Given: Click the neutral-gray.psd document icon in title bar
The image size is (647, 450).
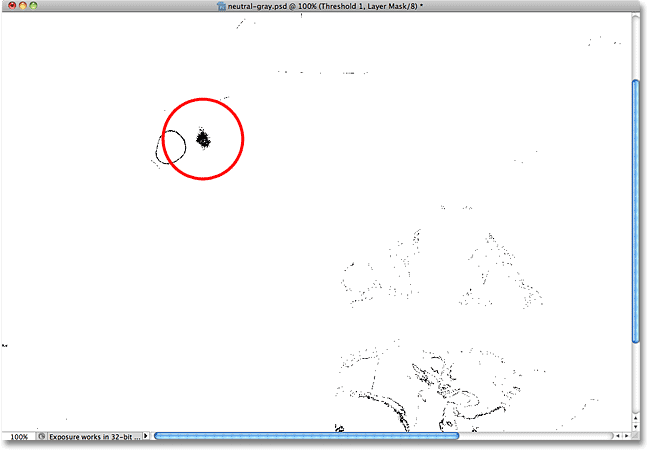Looking at the screenshot, I should 222,6.
